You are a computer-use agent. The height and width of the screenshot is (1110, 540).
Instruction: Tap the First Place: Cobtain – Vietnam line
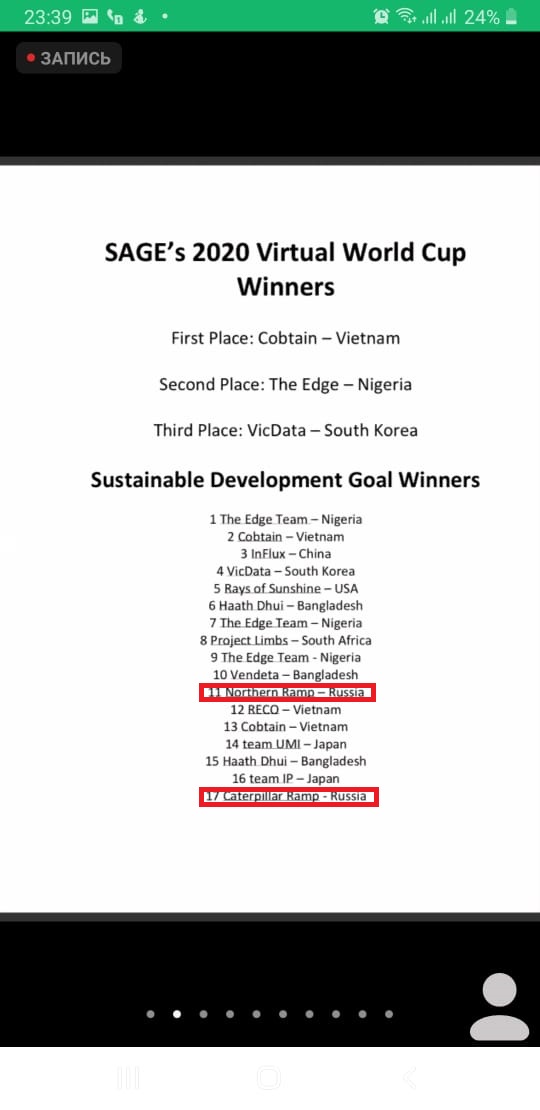[x=285, y=338]
